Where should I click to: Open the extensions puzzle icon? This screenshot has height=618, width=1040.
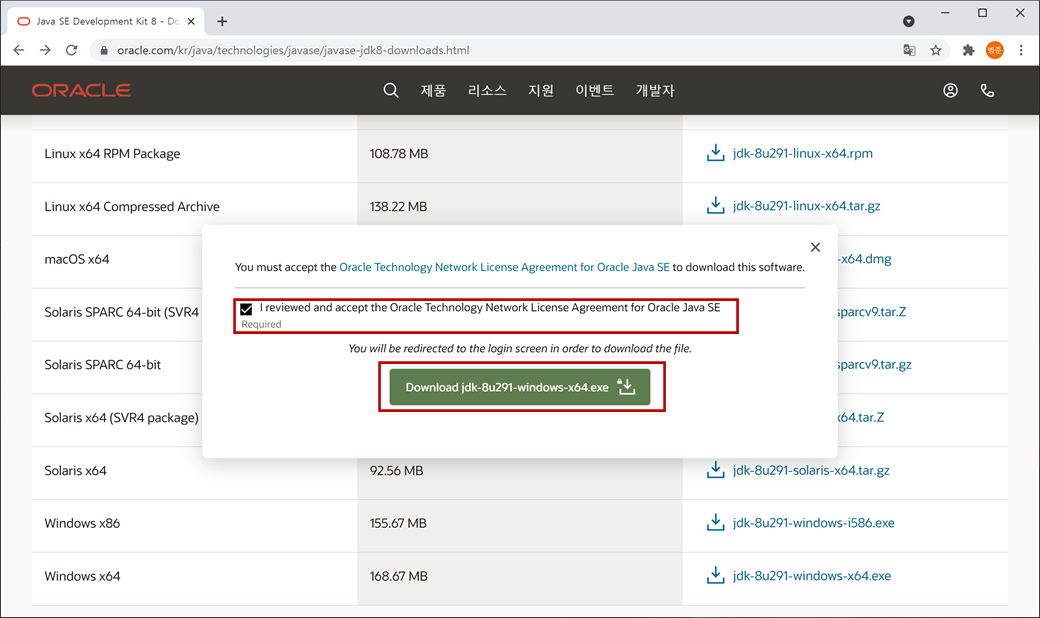[x=968, y=50]
